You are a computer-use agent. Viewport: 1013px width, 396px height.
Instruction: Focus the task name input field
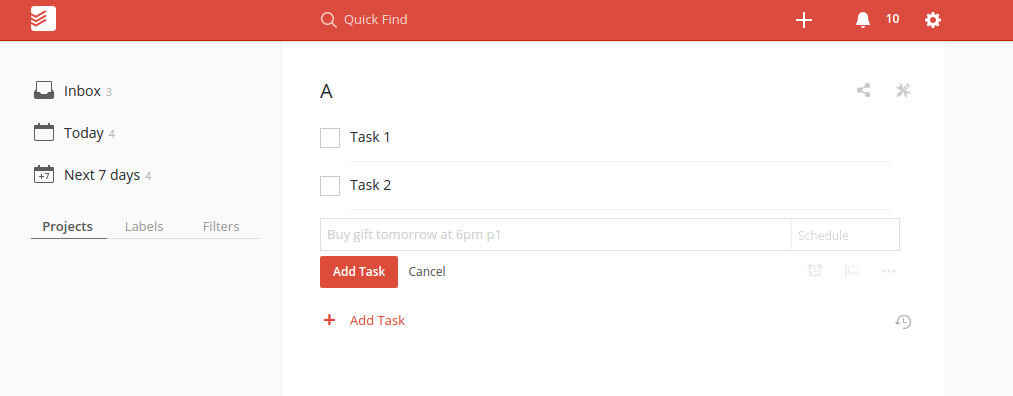[556, 234]
